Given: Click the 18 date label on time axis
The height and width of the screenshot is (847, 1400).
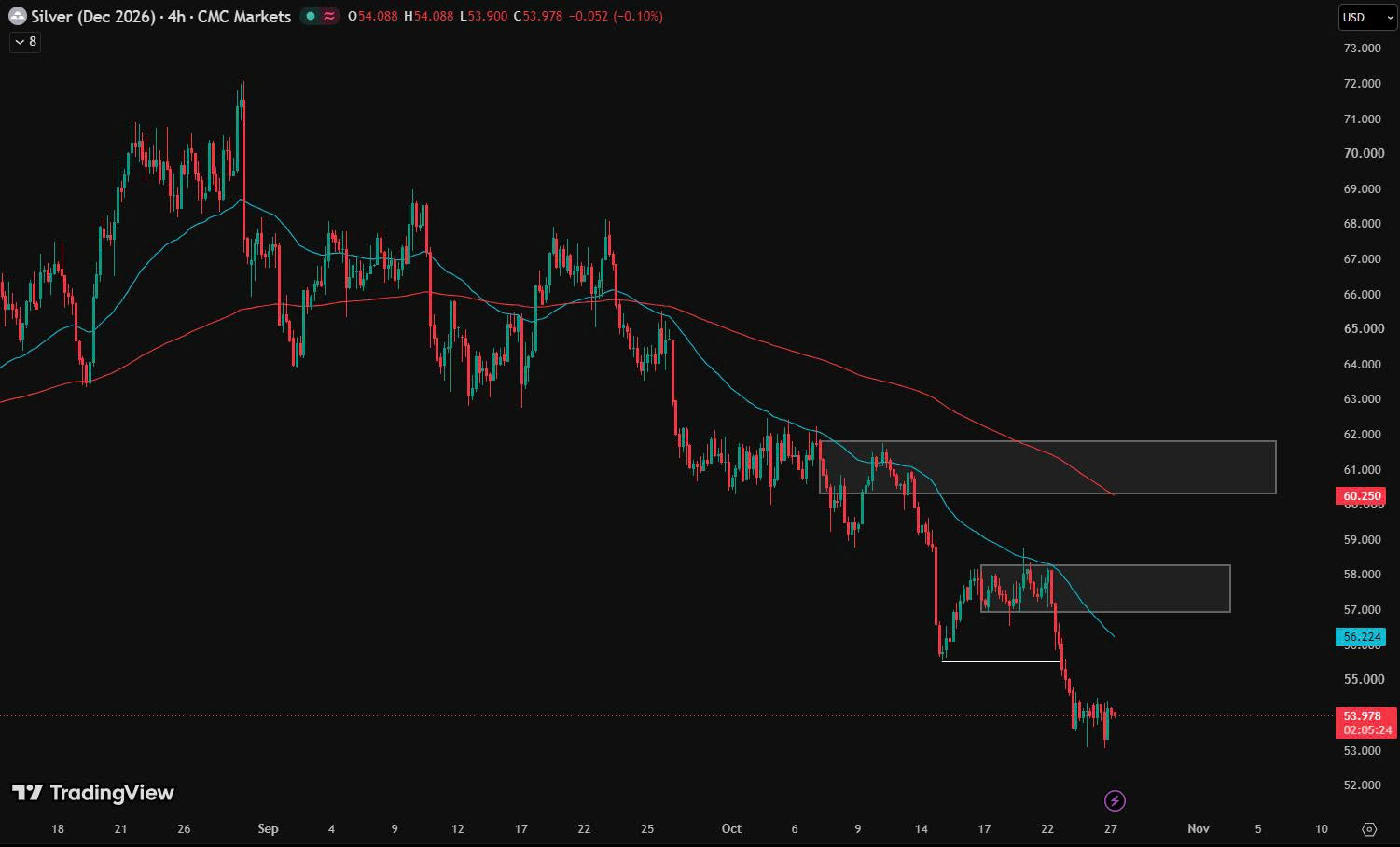Looking at the screenshot, I should [58, 828].
